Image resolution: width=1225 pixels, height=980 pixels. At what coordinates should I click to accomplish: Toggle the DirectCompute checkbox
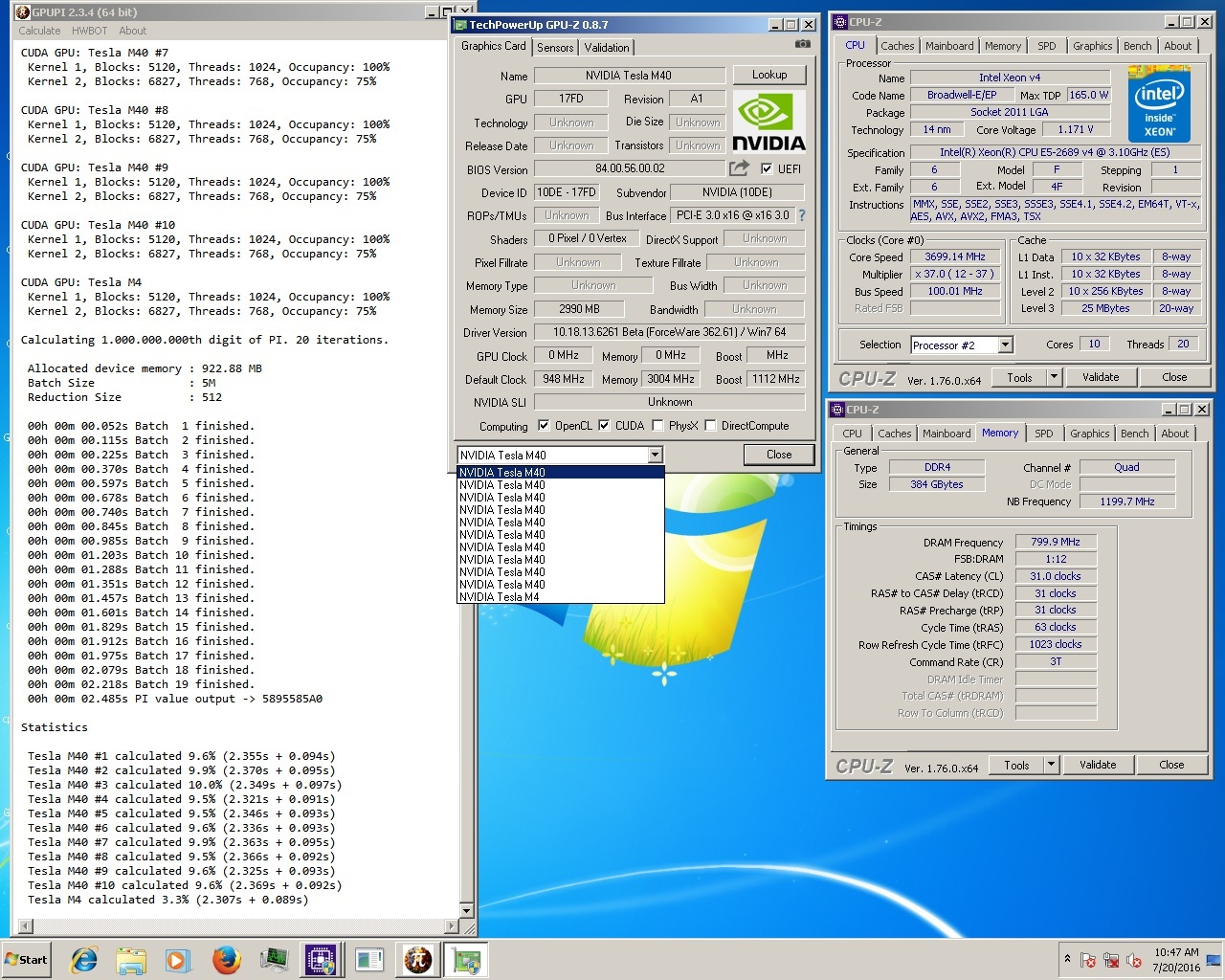click(710, 425)
